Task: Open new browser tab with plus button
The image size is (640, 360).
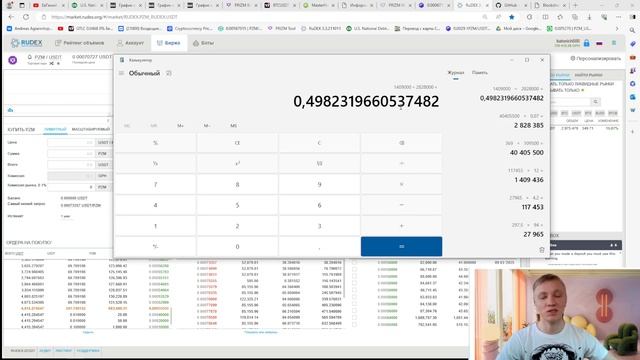Action: (x=576, y=5)
